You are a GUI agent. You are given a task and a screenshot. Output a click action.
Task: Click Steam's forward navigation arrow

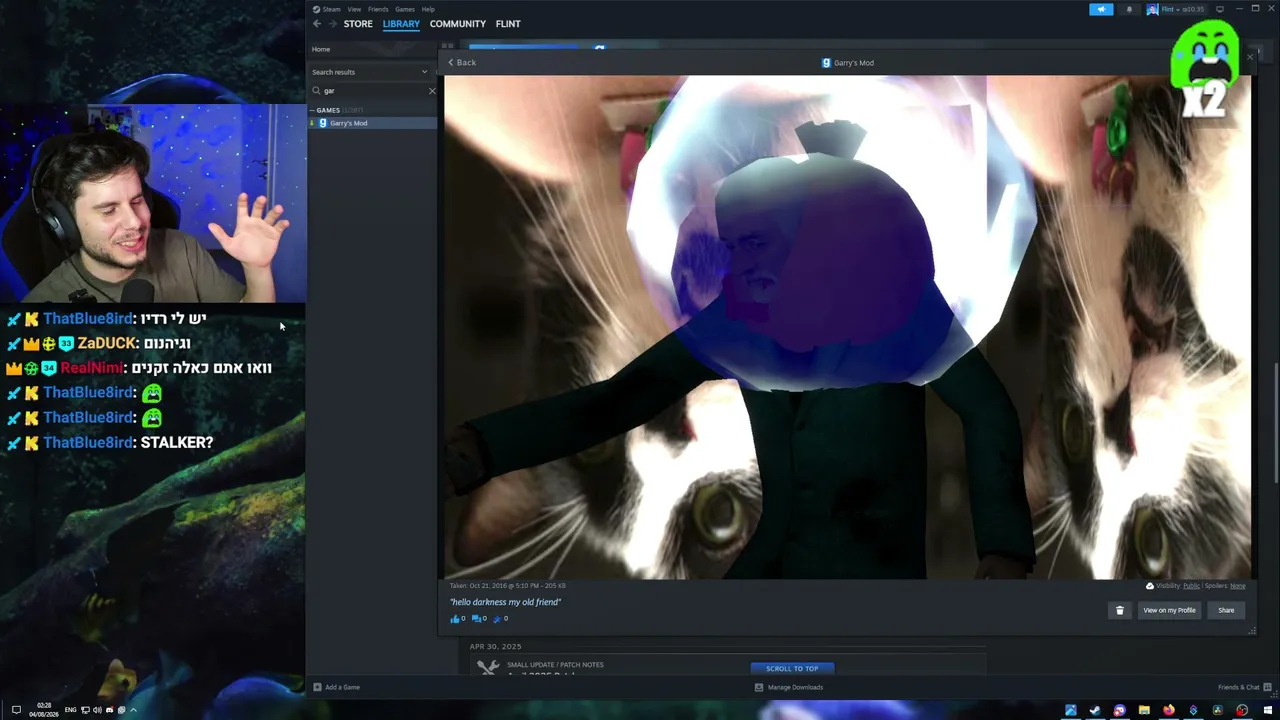tap(333, 24)
